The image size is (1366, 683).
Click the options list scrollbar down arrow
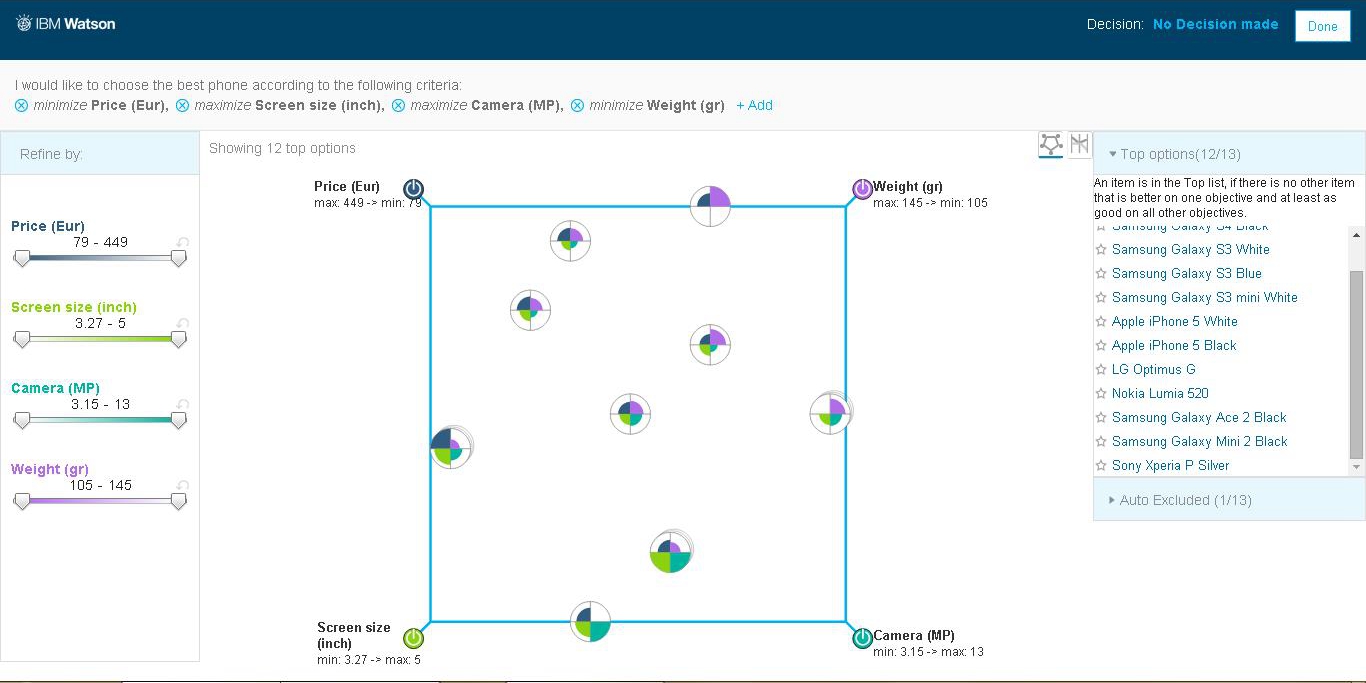(x=1357, y=468)
